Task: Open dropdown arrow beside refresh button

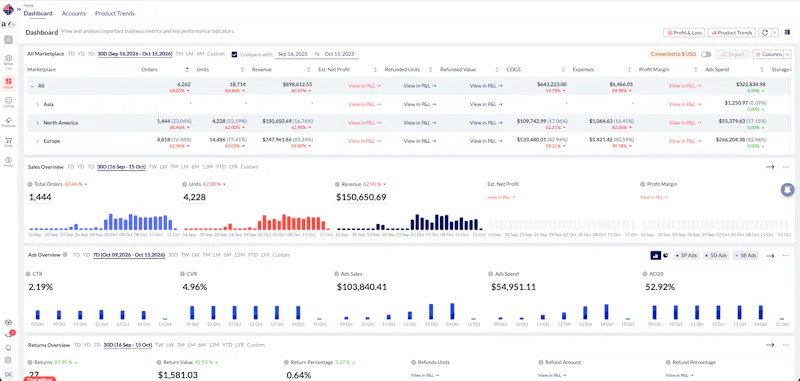Action: pyautogui.click(x=774, y=33)
